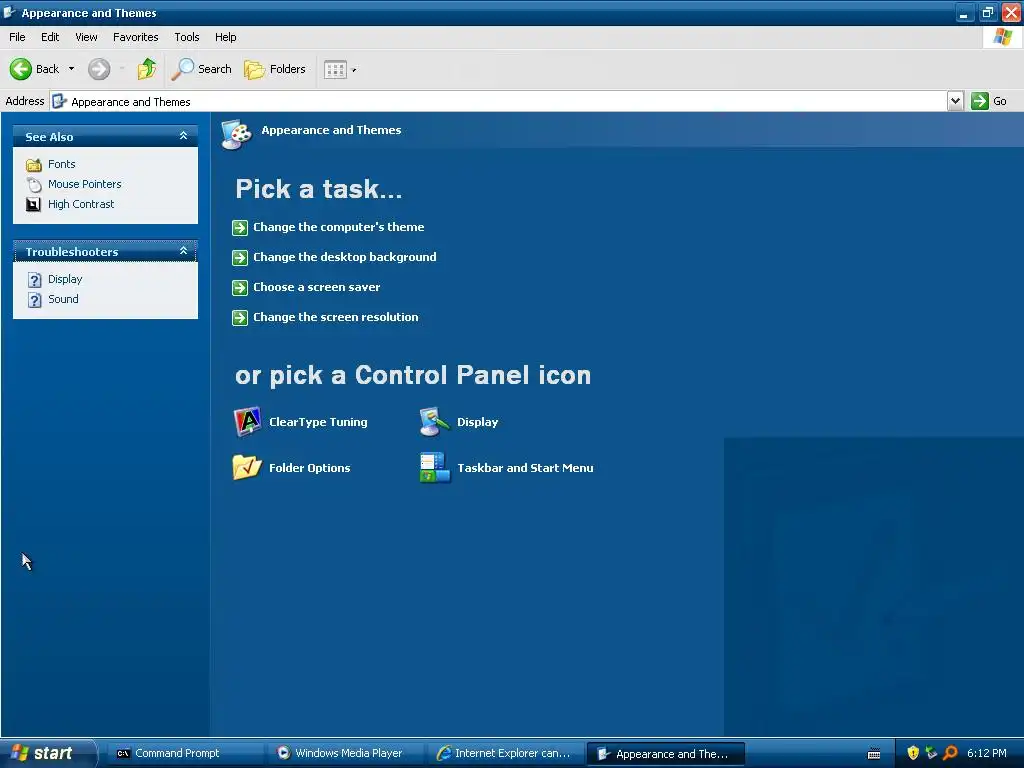1024x768 pixels.
Task: Click the Start button
Action: coord(48,753)
